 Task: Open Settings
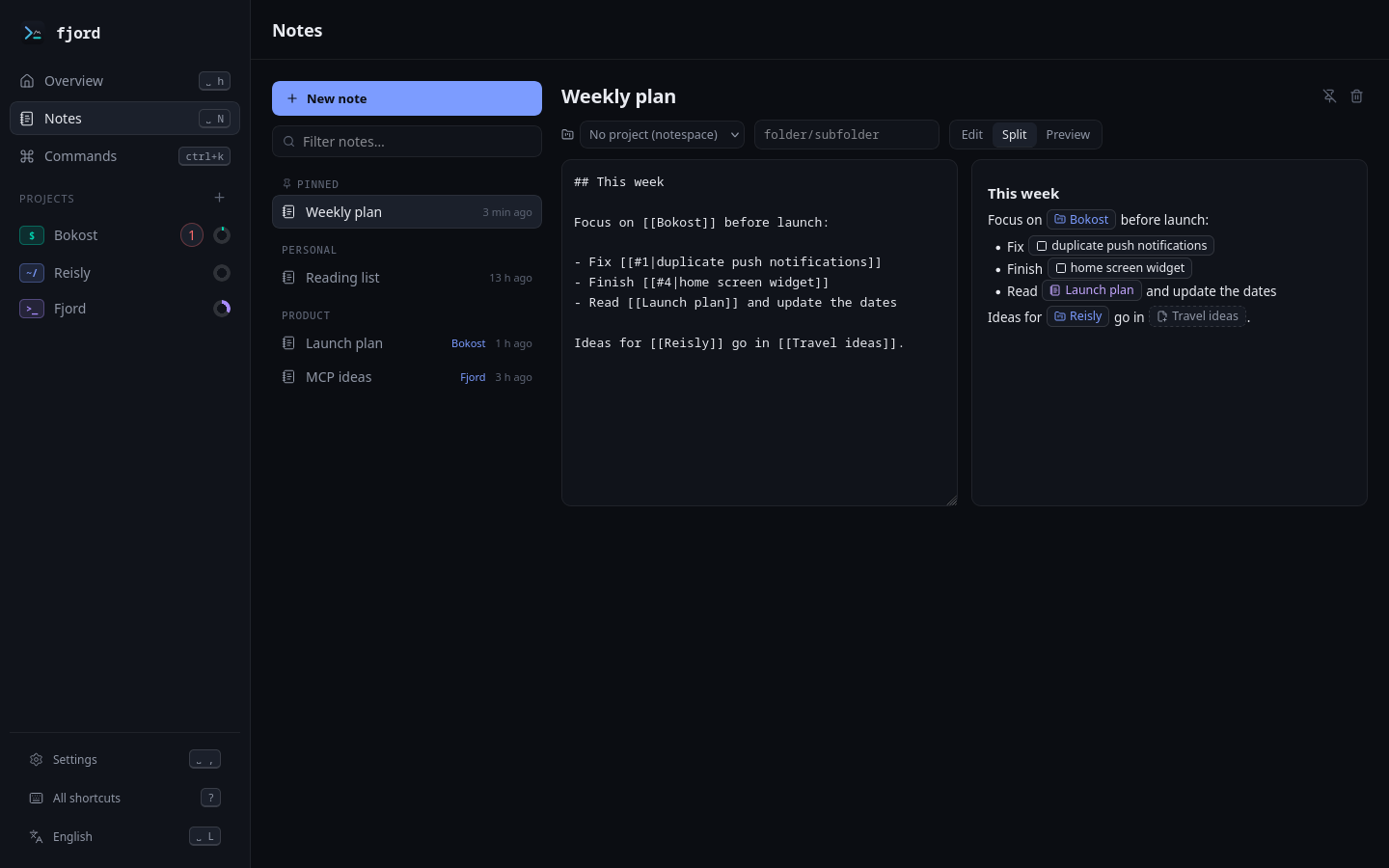[x=124, y=760]
